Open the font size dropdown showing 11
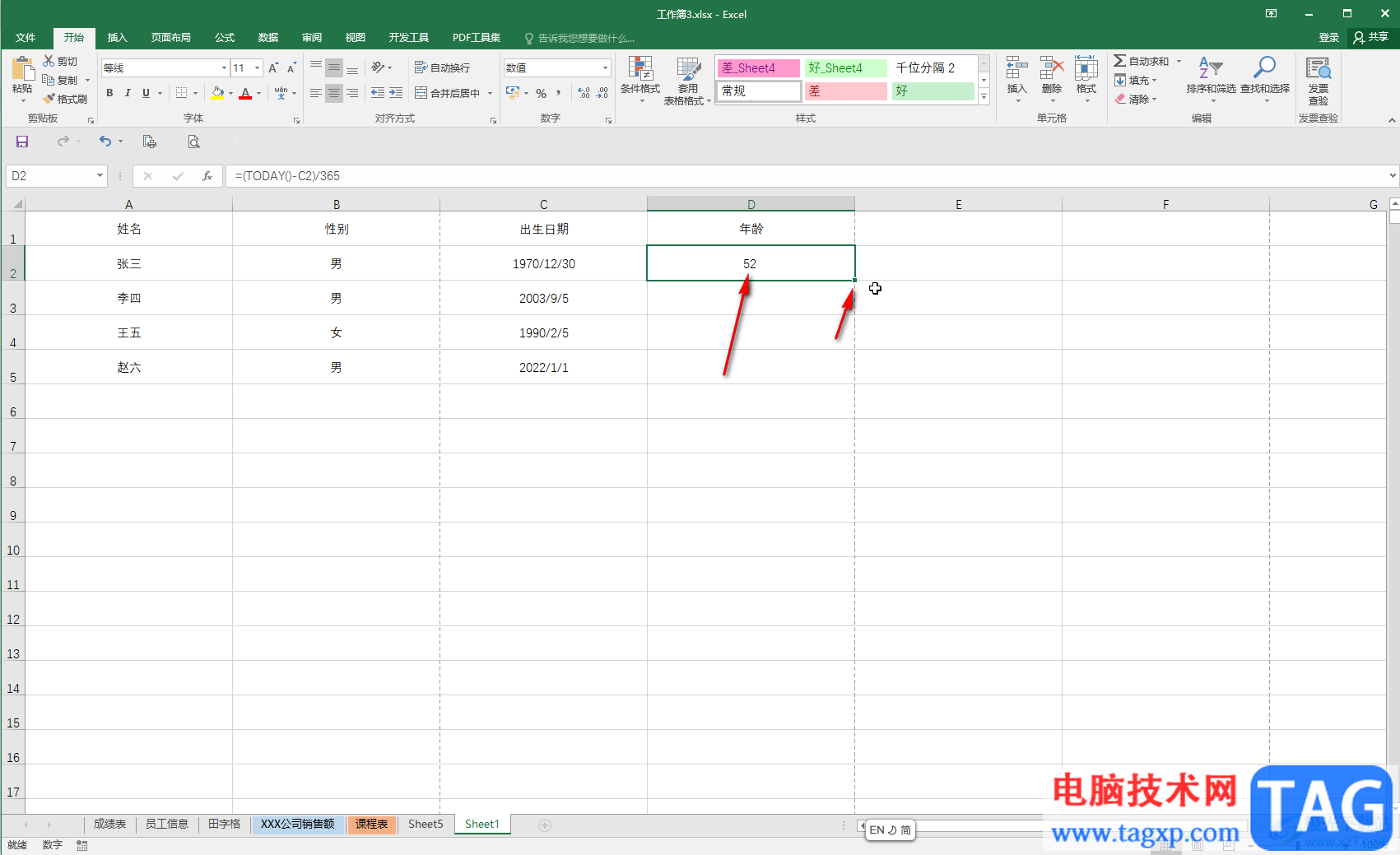 click(x=257, y=68)
